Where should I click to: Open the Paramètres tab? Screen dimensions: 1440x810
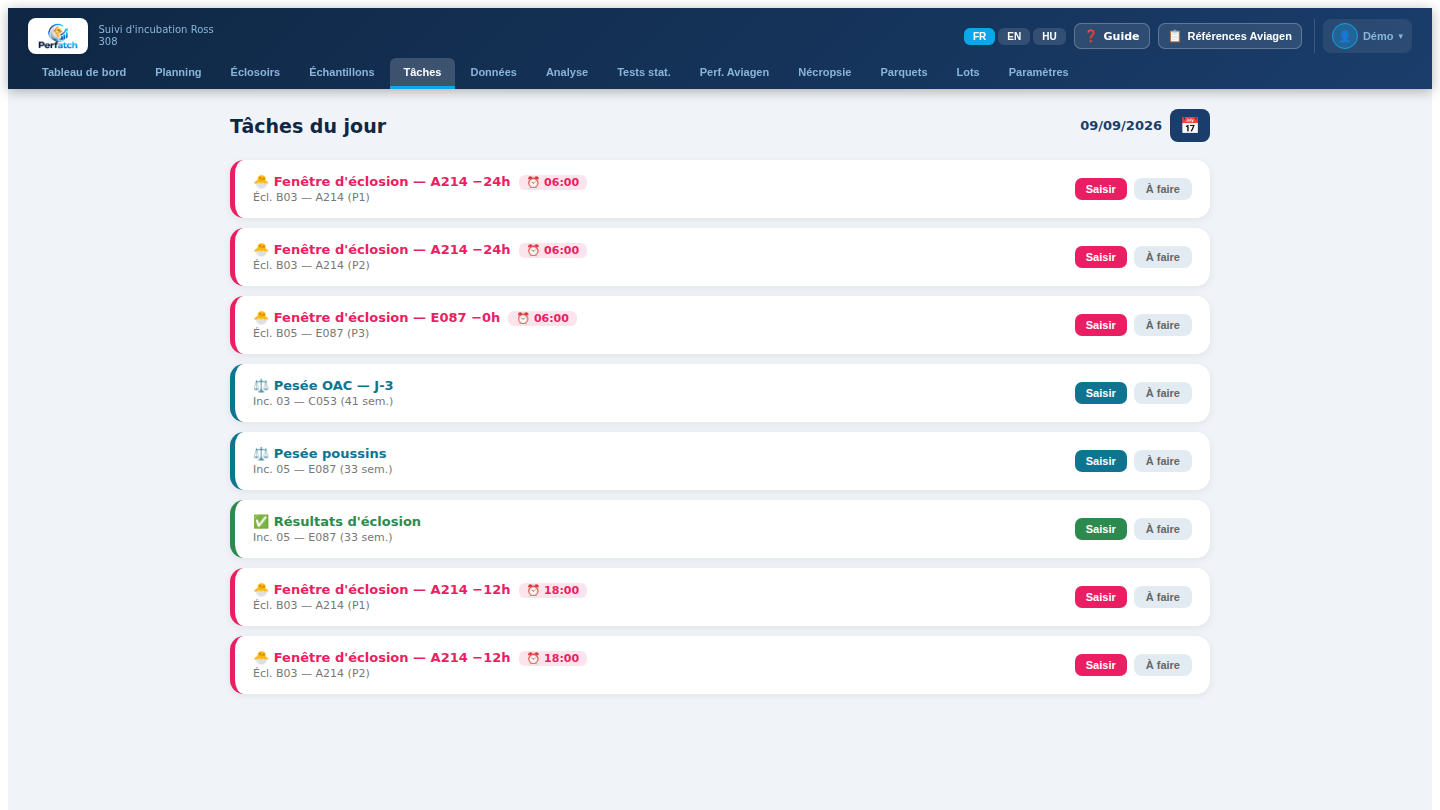pyautogui.click(x=1039, y=72)
